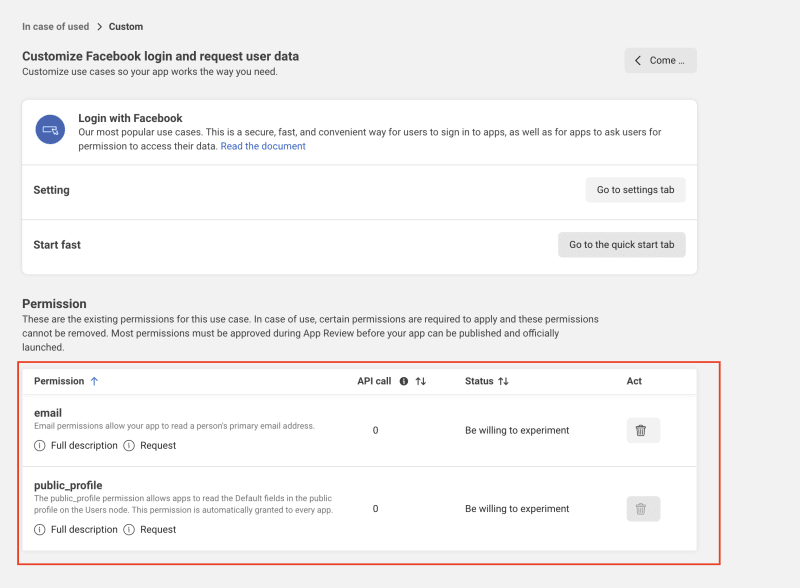Click the public_profile row status text
The image size is (800, 588).
pyautogui.click(x=517, y=509)
